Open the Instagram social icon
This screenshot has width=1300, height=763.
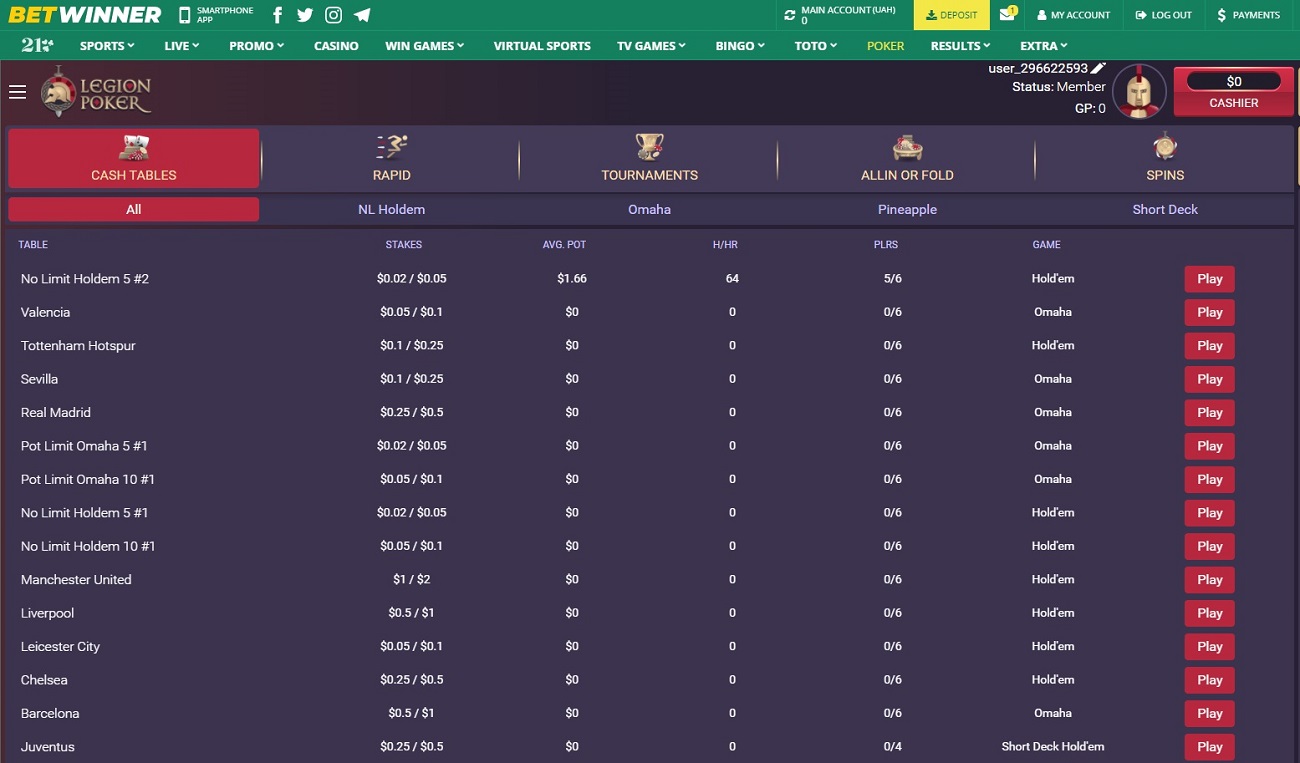click(334, 15)
